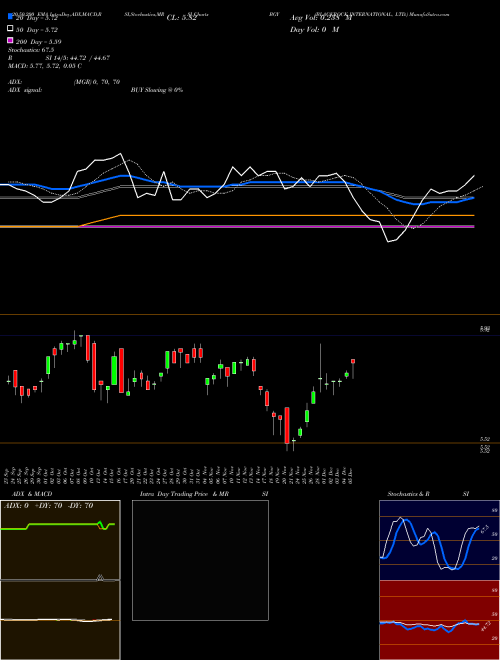Viewport: 500px width, 660px height.
Task: Click the 'BUY Slowing @ 0%' signal text
Action: pyautogui.click(x=157, y=90)
